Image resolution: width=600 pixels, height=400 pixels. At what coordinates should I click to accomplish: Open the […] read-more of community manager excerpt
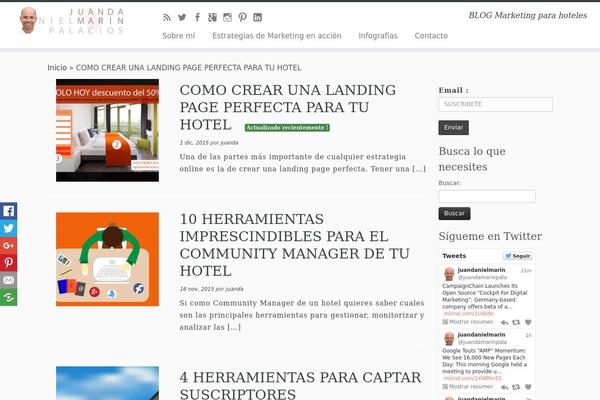(x=234, y=327)
